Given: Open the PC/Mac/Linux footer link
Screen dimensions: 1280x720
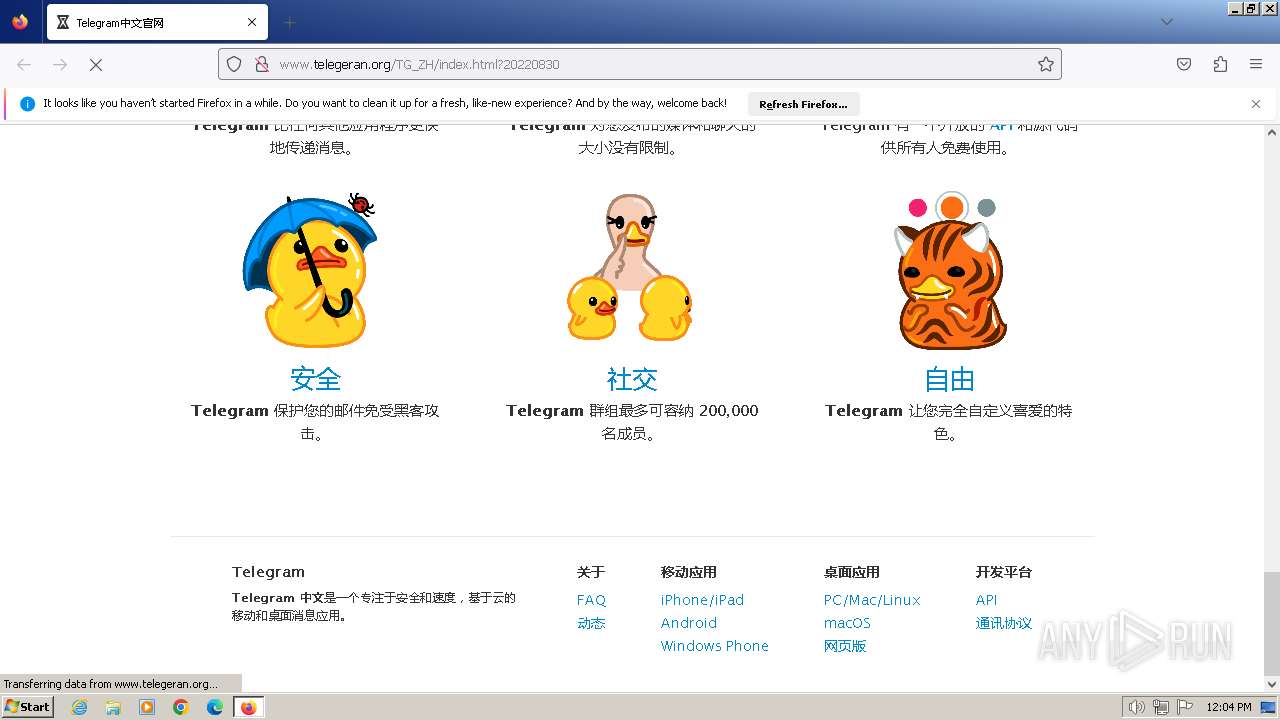Looking at the screenshot, I should click(x=872, y=600).
